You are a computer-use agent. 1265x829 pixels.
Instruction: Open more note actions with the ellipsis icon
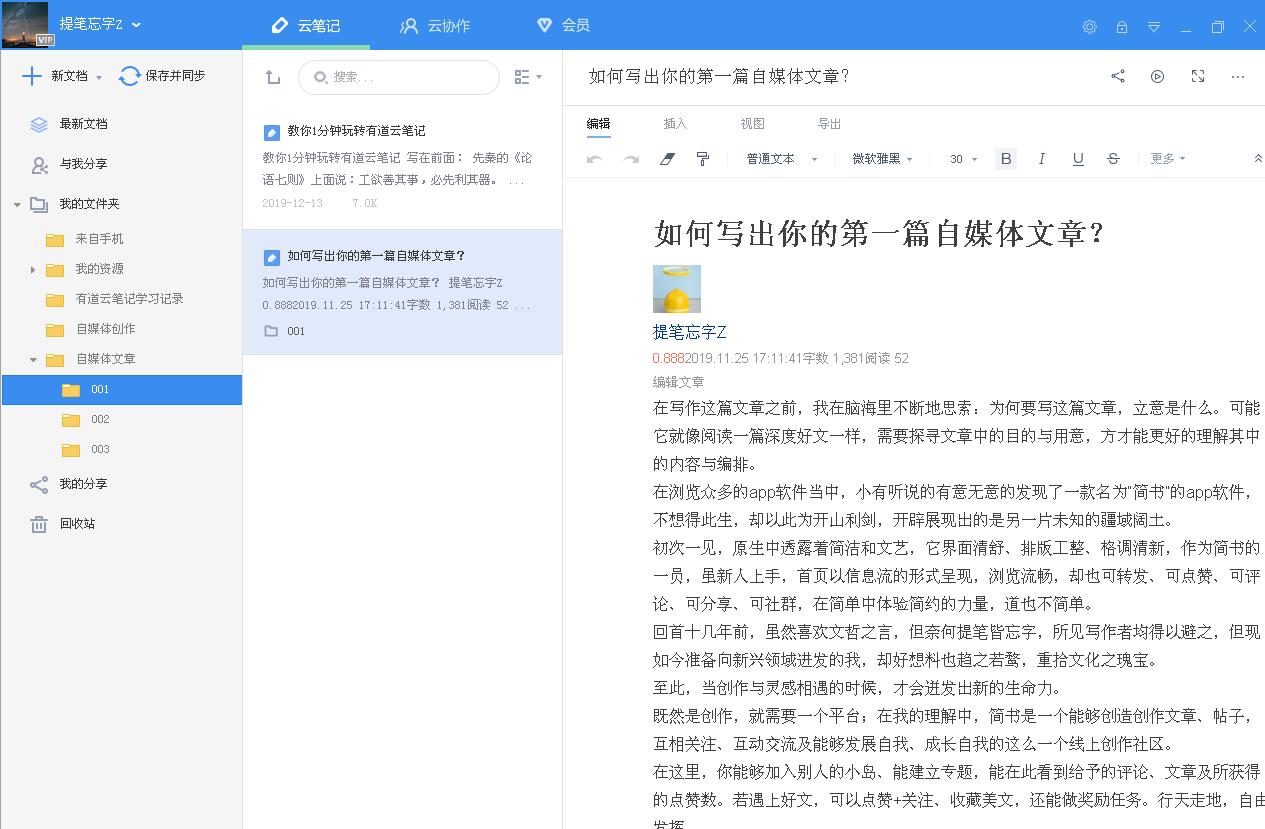pyautogui.click(x=1237, y=76)
